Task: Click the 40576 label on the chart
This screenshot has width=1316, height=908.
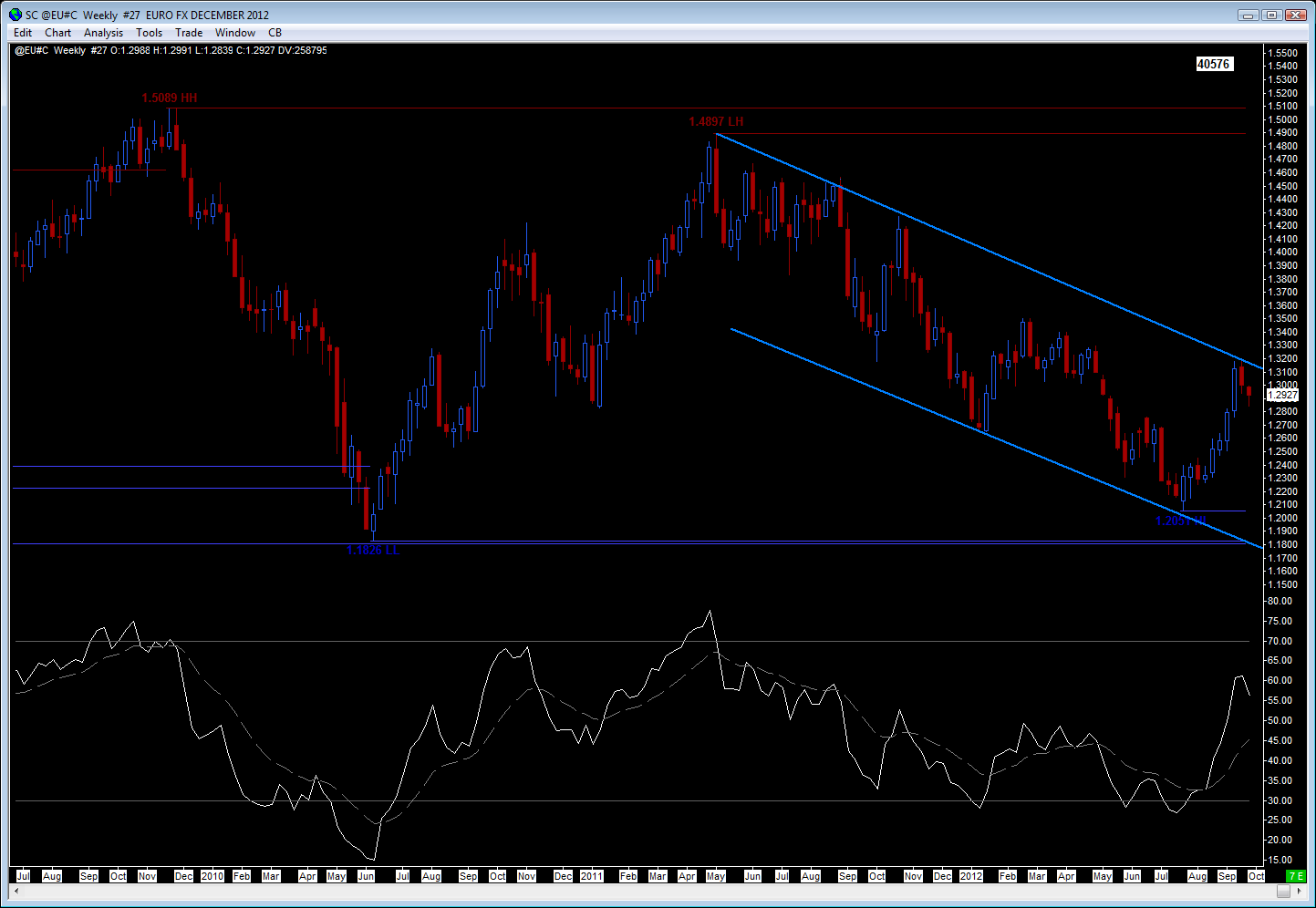Action: 1214,64
